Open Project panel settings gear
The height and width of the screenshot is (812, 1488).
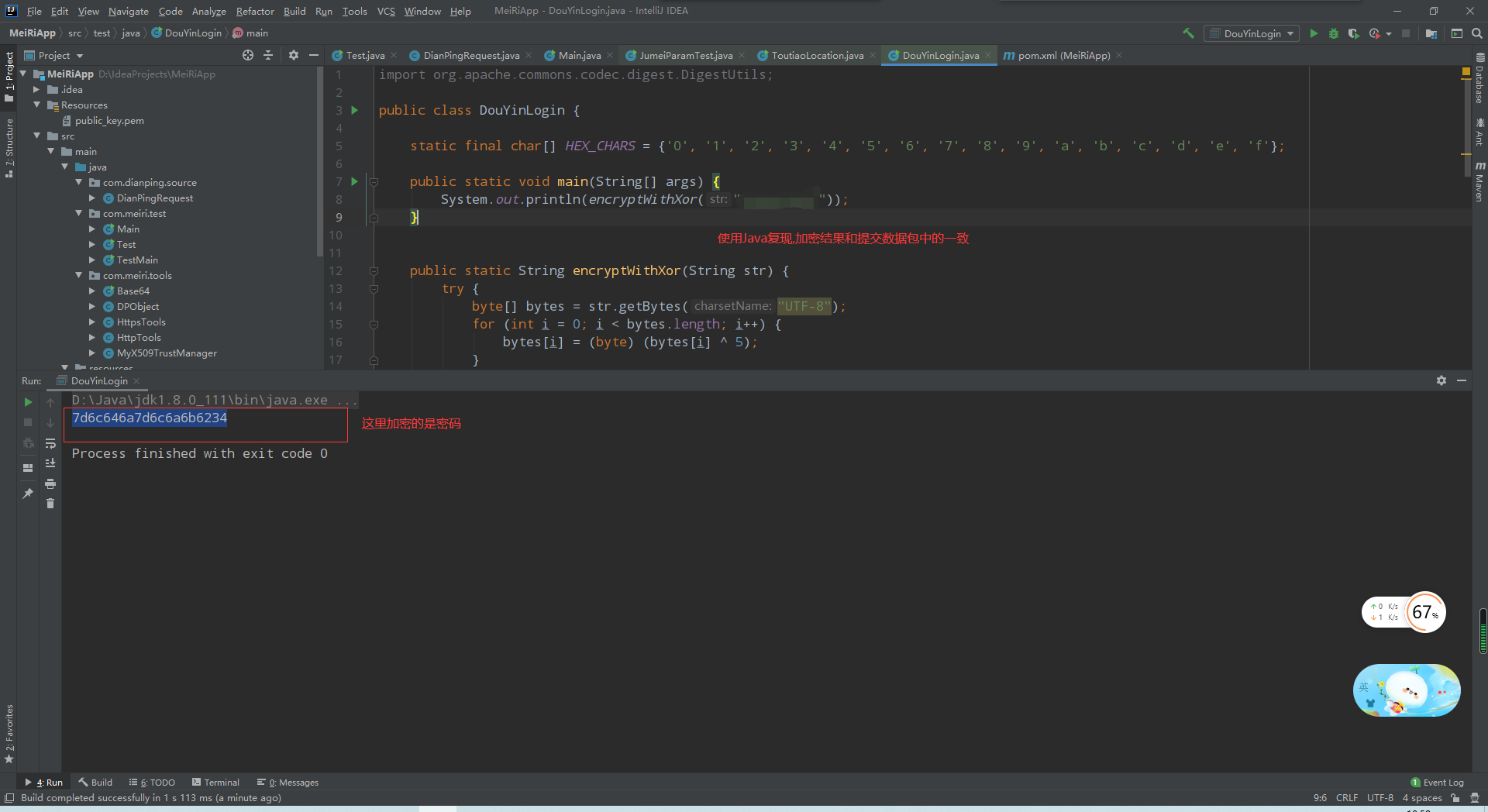294,55
